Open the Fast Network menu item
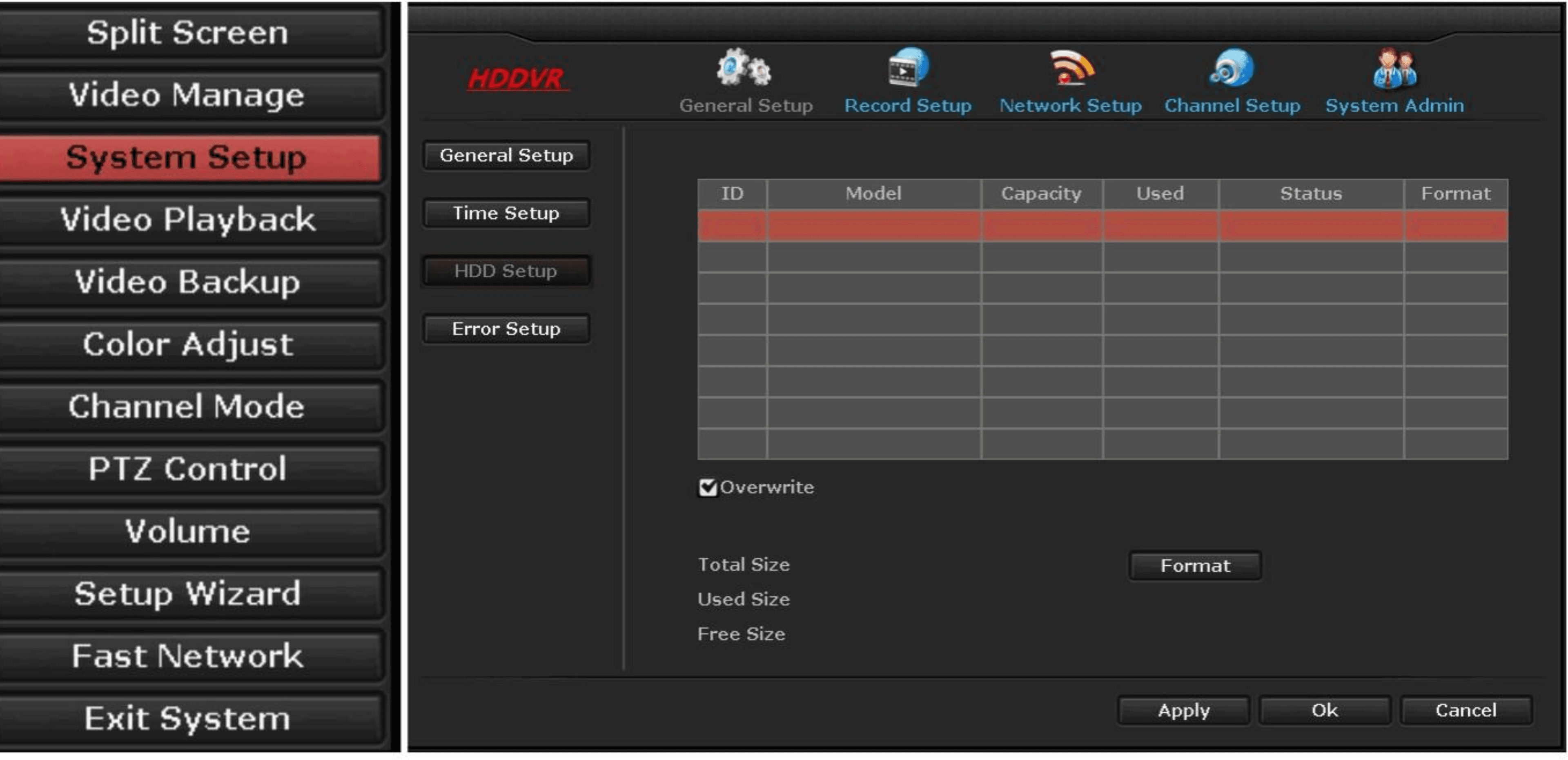Image resolution: width=1568 pixels, height=760 pixels. tap(189, 657)
